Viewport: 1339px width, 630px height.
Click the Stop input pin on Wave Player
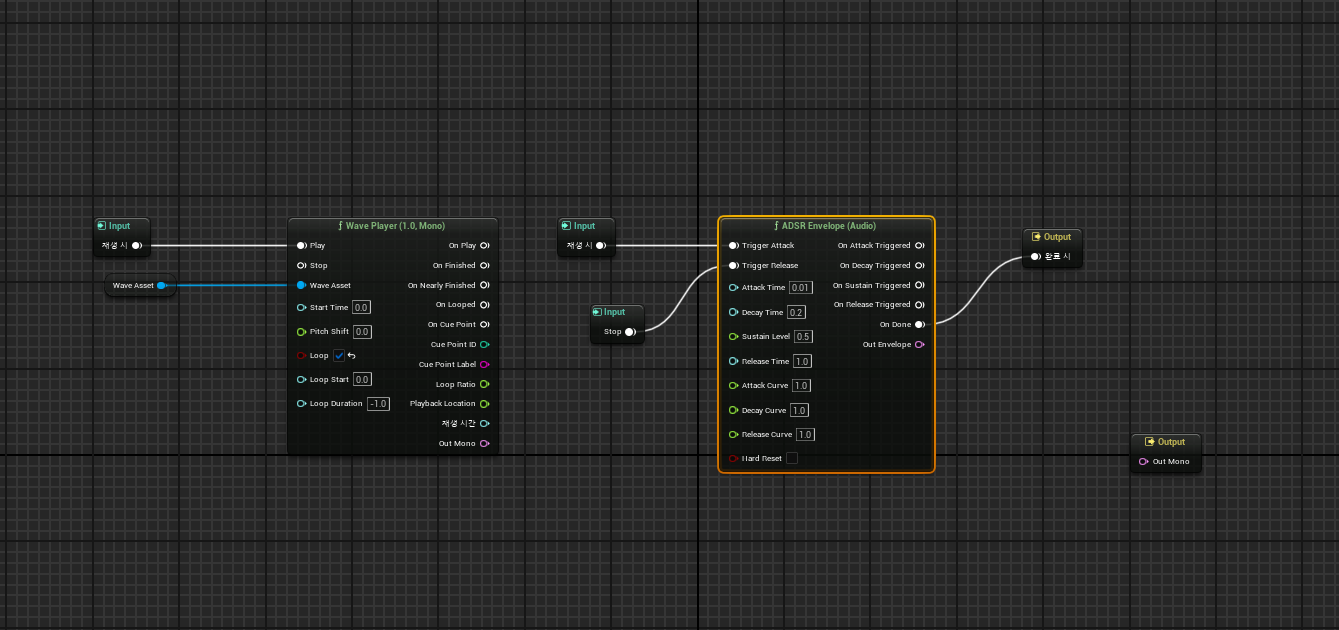[x=301, y=266]
